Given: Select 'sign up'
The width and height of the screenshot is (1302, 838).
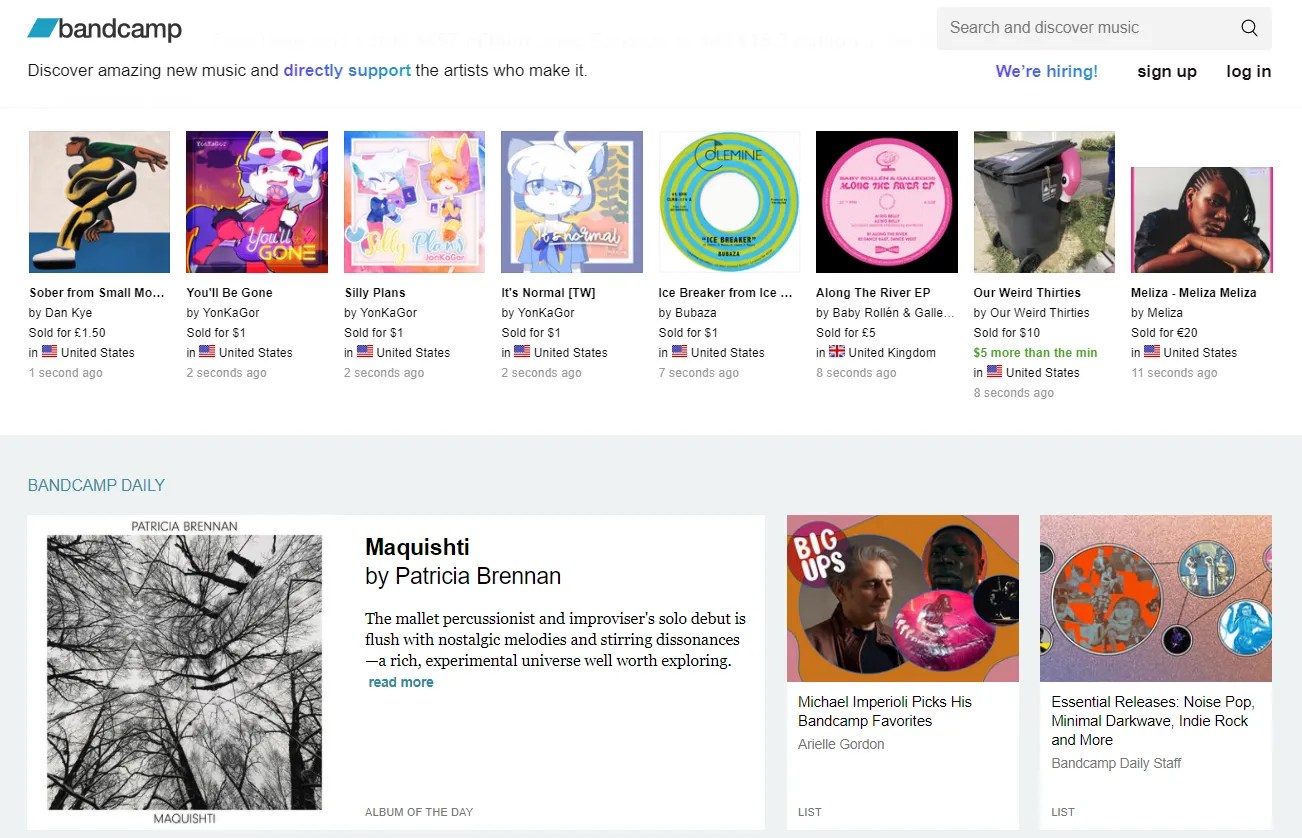Looking at the screenshot, I should pos(1167,71).
